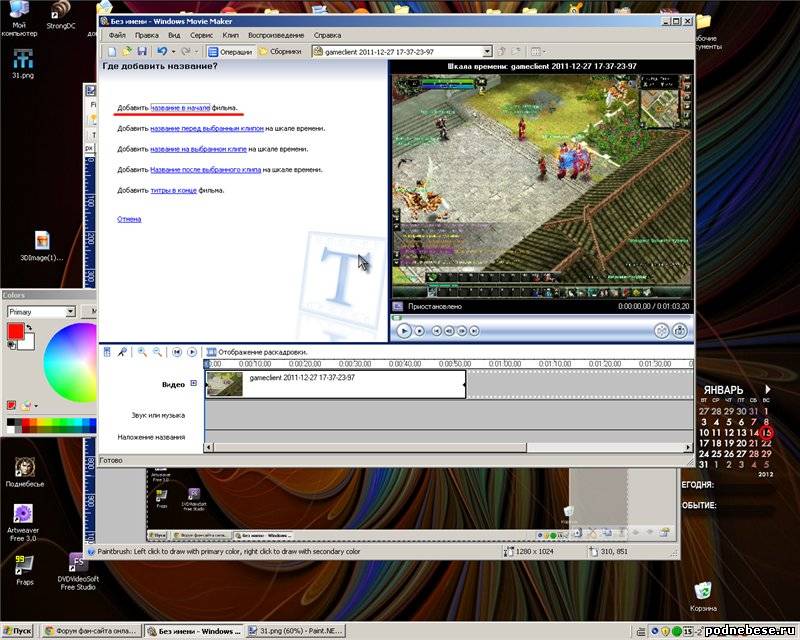800x640 pixels.
Task: Zoom out on the timeline
Action: click(x=158, y=352)
